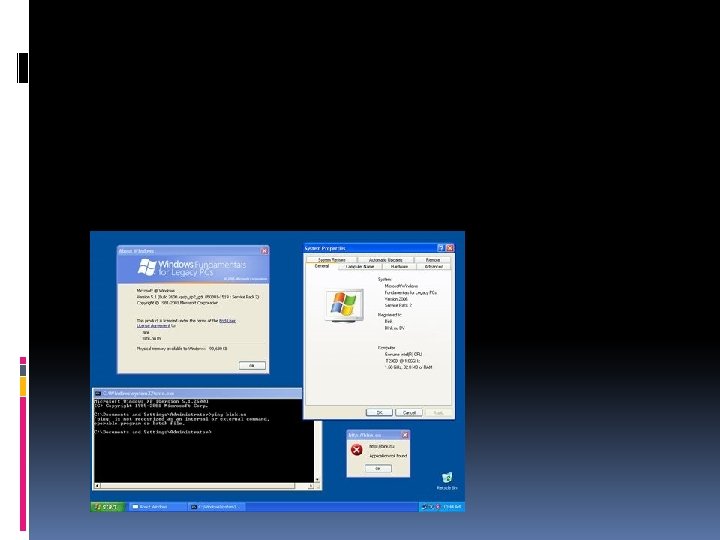Click the left scroll arrow in command prompt
720x540 pixels.
97,486
